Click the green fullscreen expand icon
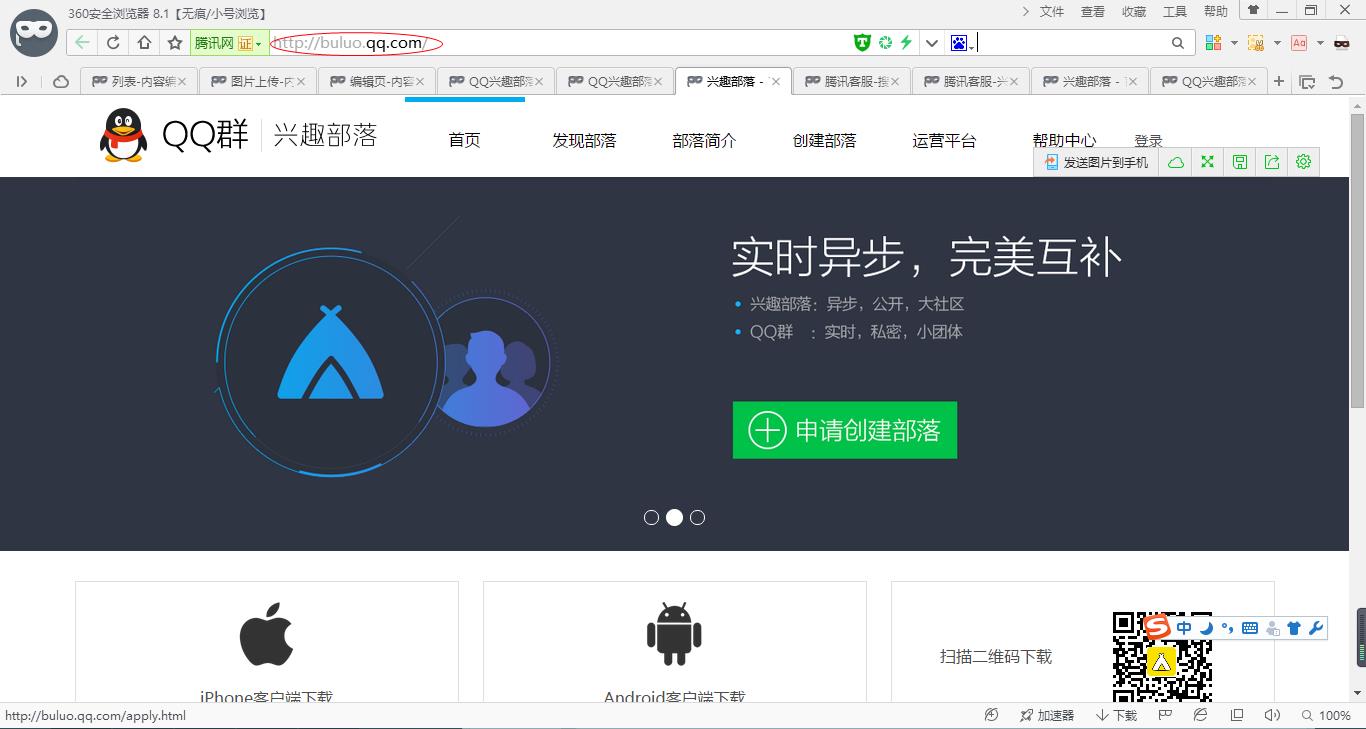This screenshot has height=729, width=1366. 1208,162
